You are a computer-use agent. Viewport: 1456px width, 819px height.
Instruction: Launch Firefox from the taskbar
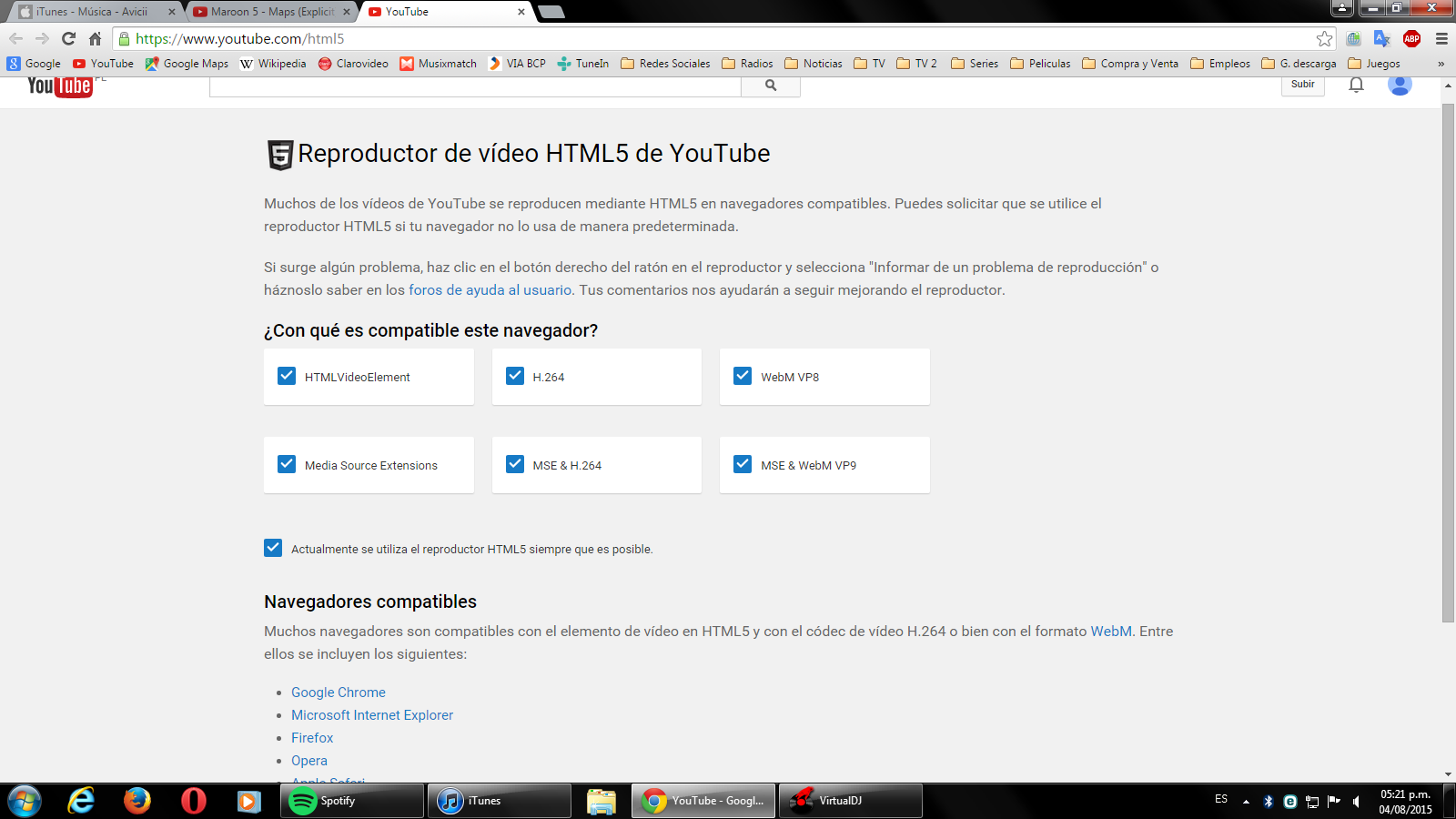pos(137,801)
